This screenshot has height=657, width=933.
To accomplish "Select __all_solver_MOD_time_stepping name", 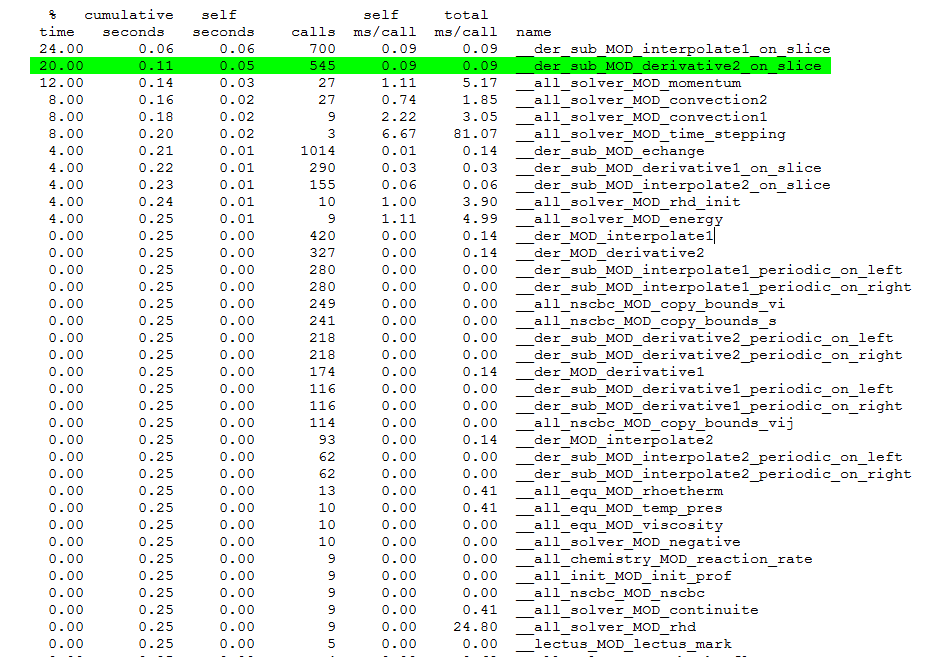I will pos(650,134).
